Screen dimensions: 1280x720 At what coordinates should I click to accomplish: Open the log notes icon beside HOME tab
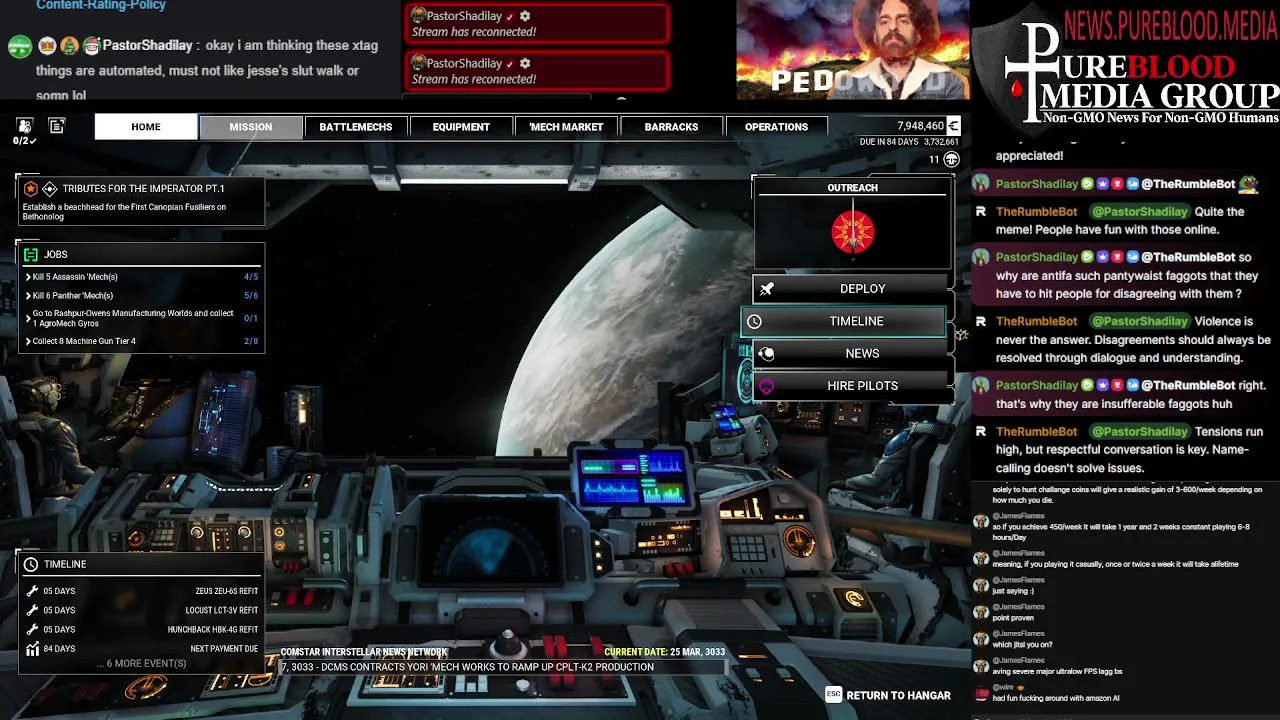pyautogui.click(x=57, y=126)
